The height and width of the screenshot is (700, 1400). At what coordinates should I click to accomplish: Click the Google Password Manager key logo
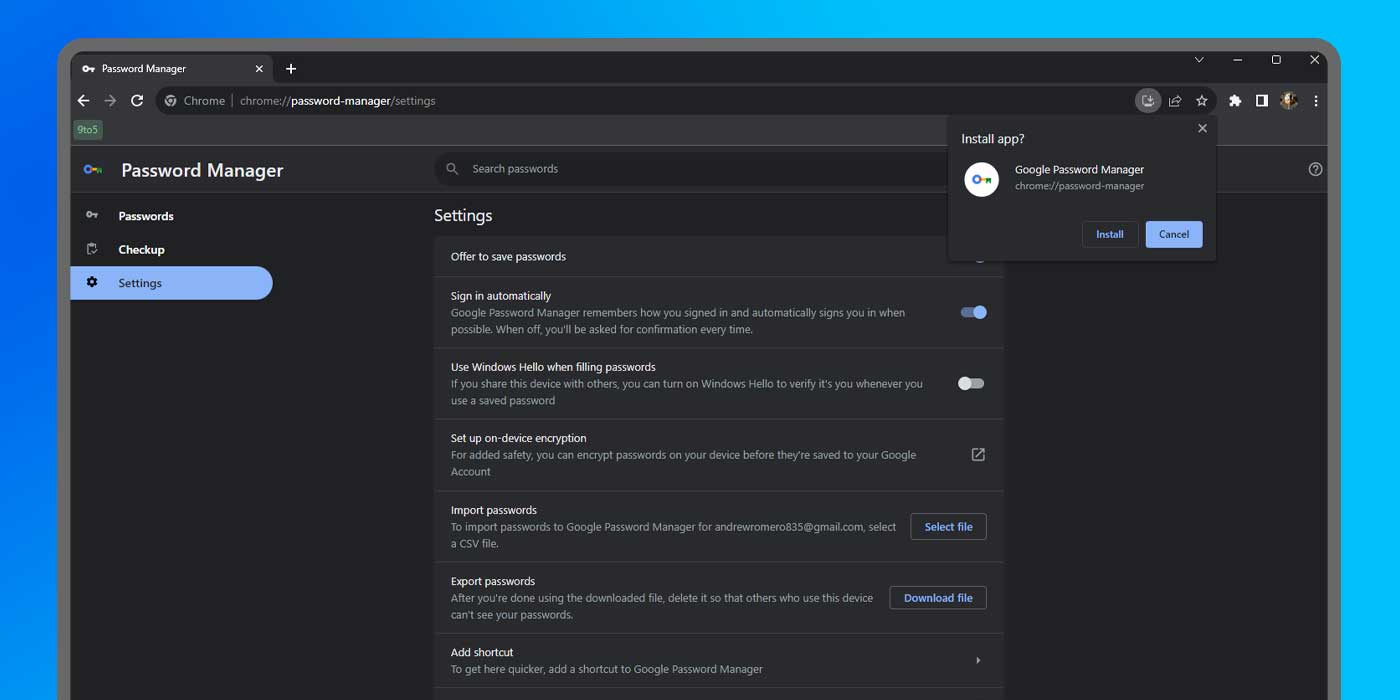[92, 170]
